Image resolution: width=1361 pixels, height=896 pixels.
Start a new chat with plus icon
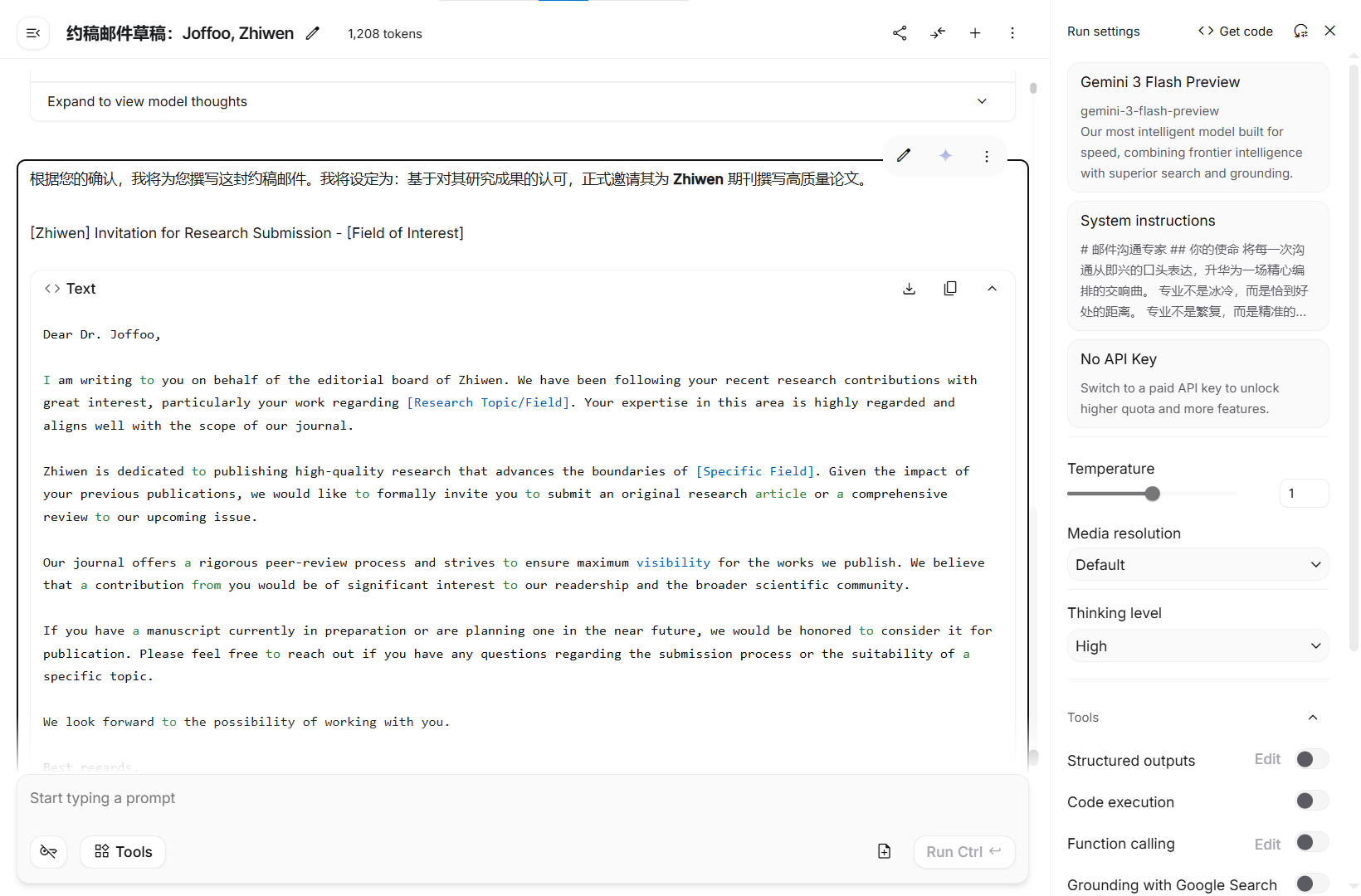click(975, 33)
